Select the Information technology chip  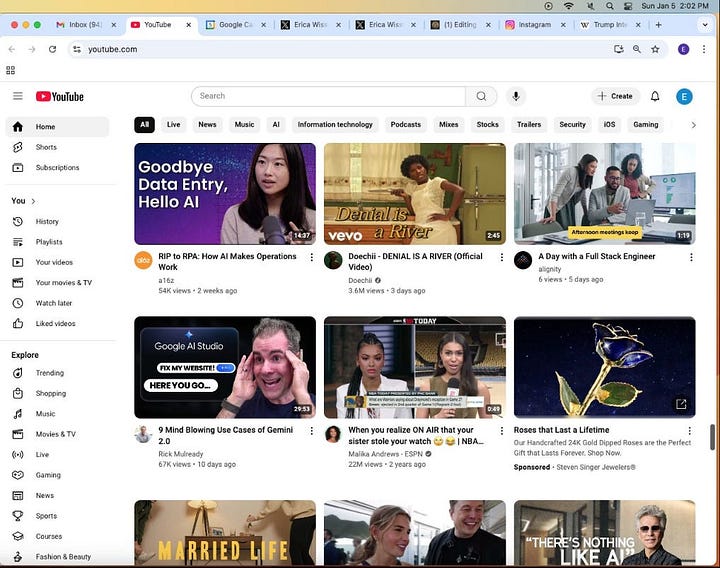335,124
